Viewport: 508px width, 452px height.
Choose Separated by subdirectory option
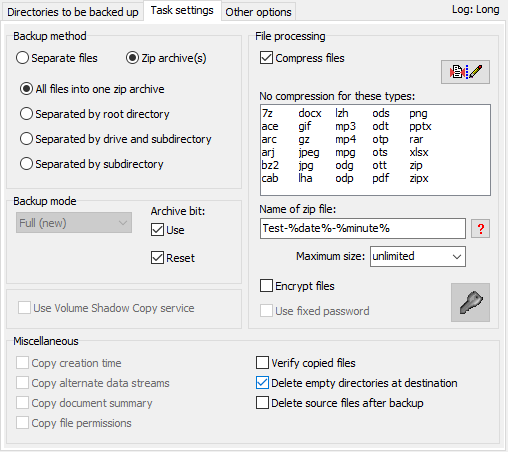point(26,164)
